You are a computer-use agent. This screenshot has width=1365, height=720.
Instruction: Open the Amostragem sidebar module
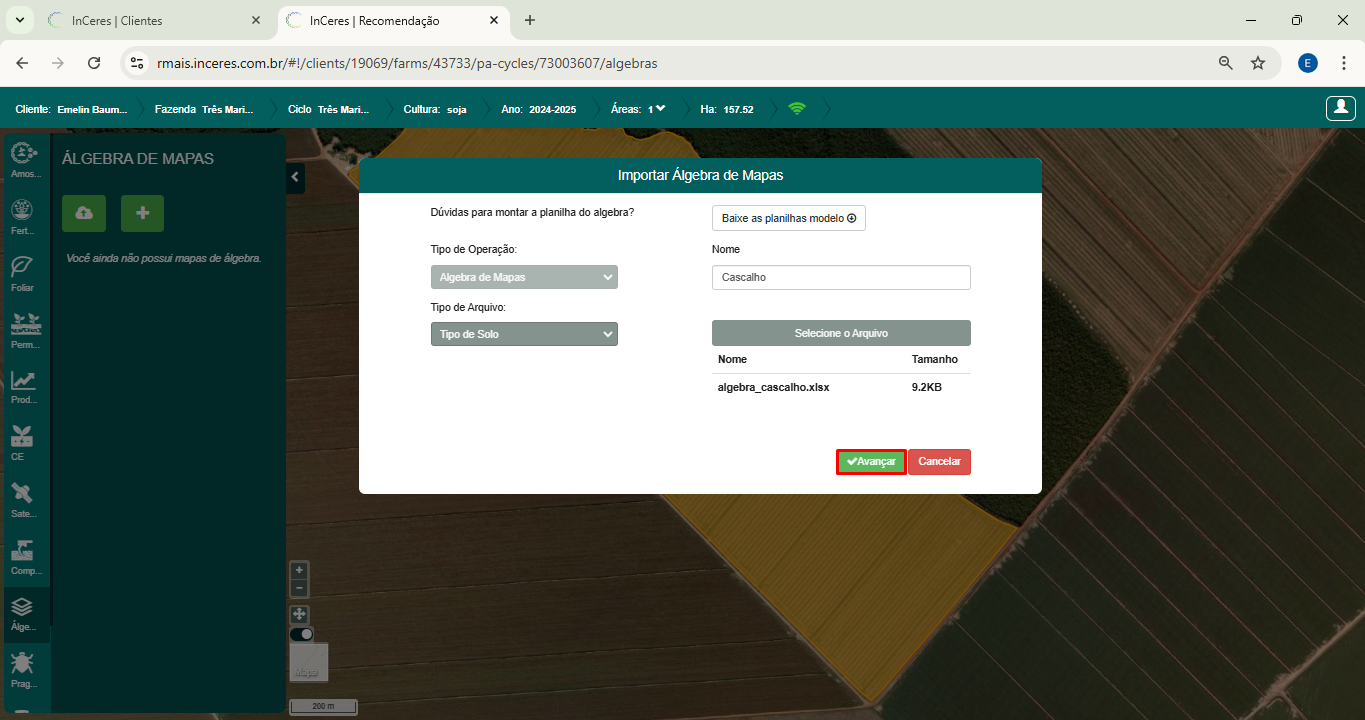point(24,160)
